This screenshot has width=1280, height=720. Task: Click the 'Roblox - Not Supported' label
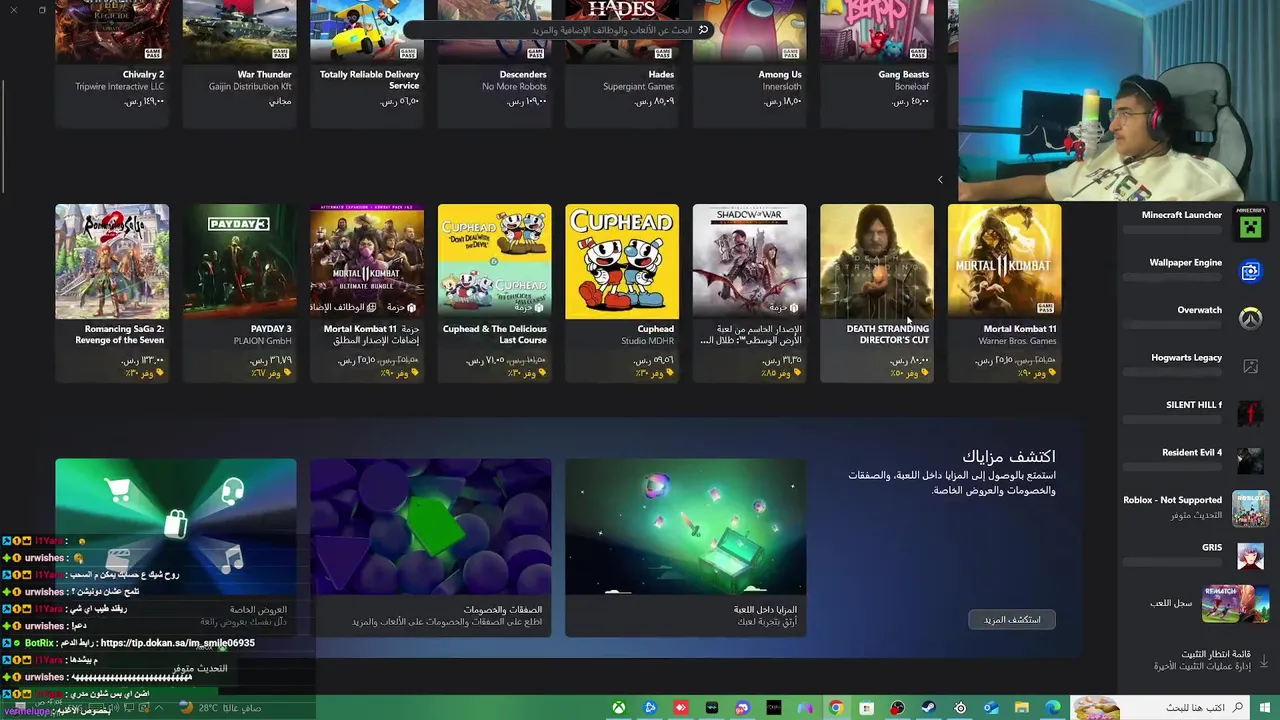(x=1172, y=500)
